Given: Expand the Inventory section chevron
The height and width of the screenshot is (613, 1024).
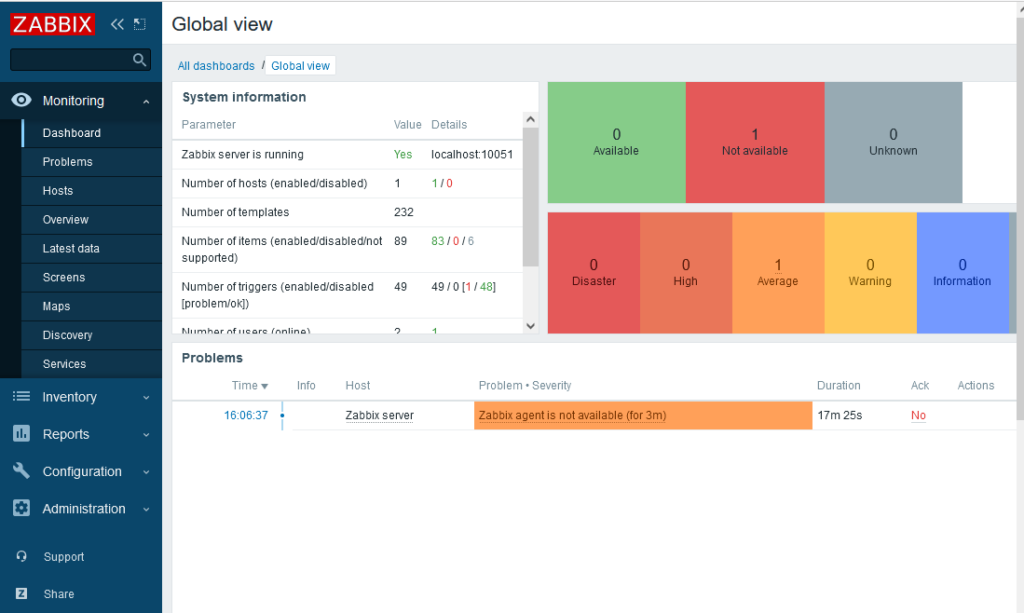Looking at the screenshot, I should click(x=146, y=398).
